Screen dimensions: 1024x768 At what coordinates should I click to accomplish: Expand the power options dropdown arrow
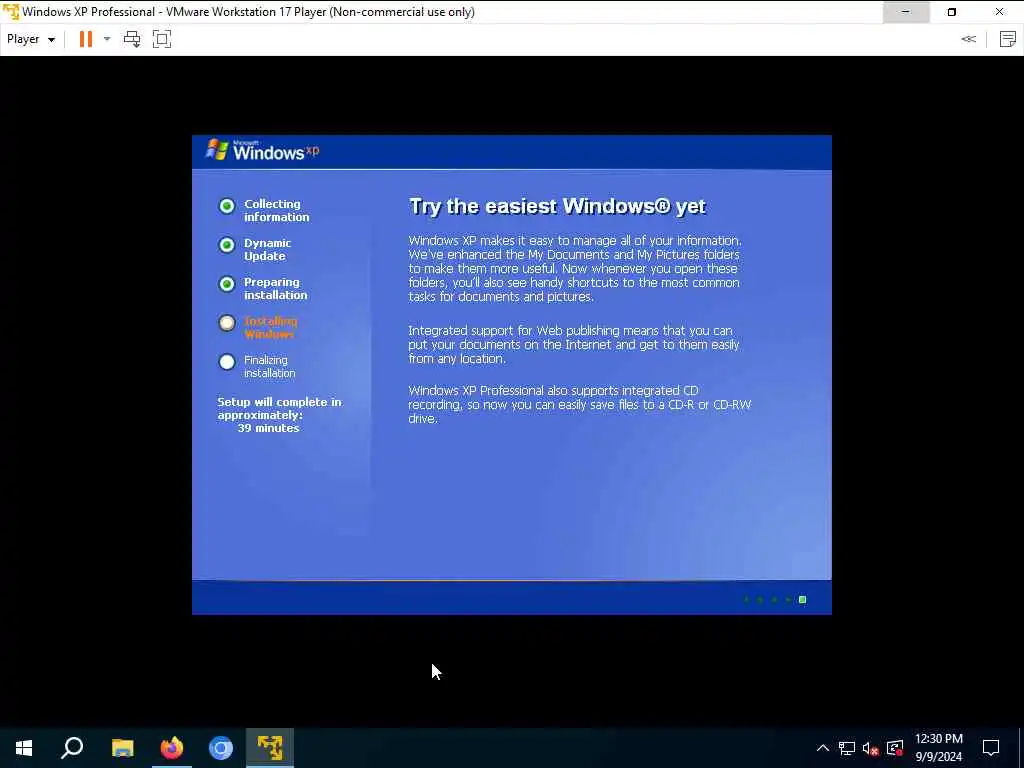(107, 39)
